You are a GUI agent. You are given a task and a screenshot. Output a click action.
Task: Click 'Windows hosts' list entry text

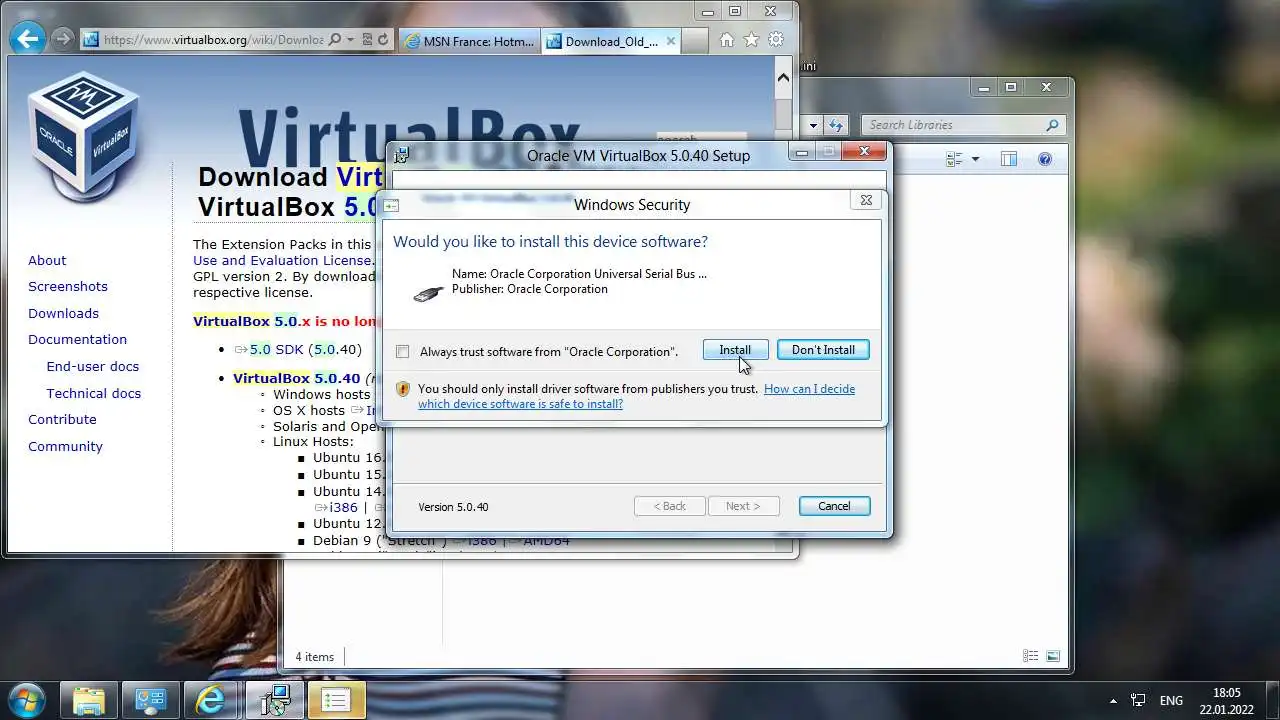coord(321,394)
